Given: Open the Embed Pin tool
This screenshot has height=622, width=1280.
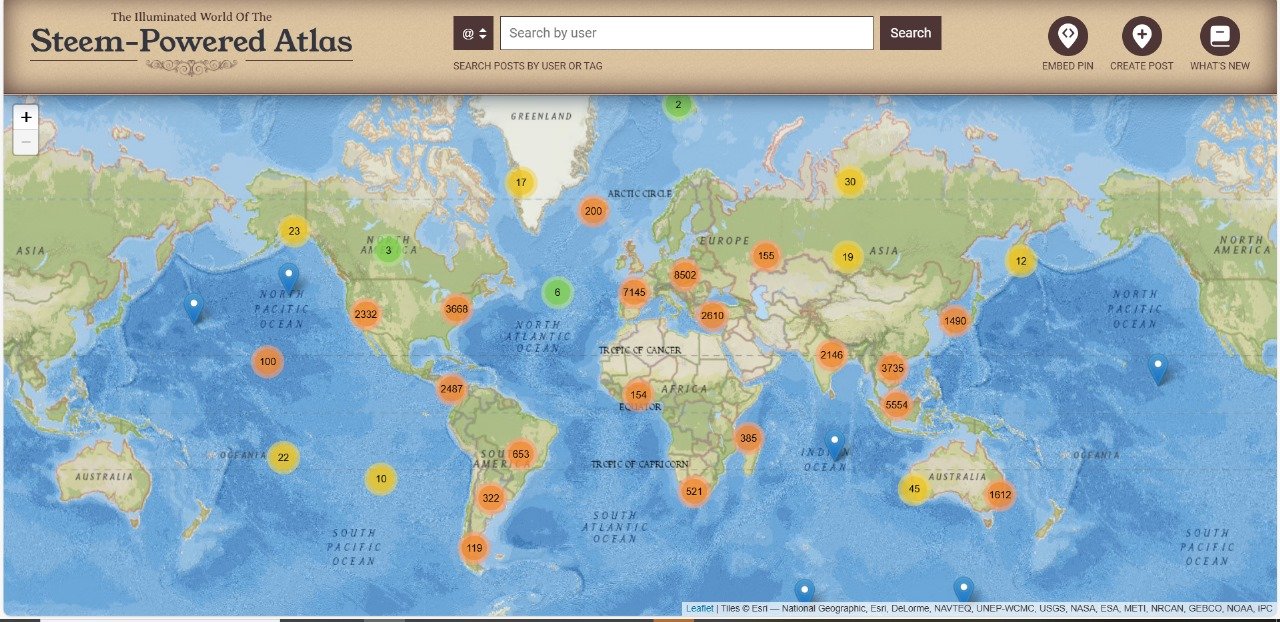Looking at the screenshot, I should (1068, 44).
